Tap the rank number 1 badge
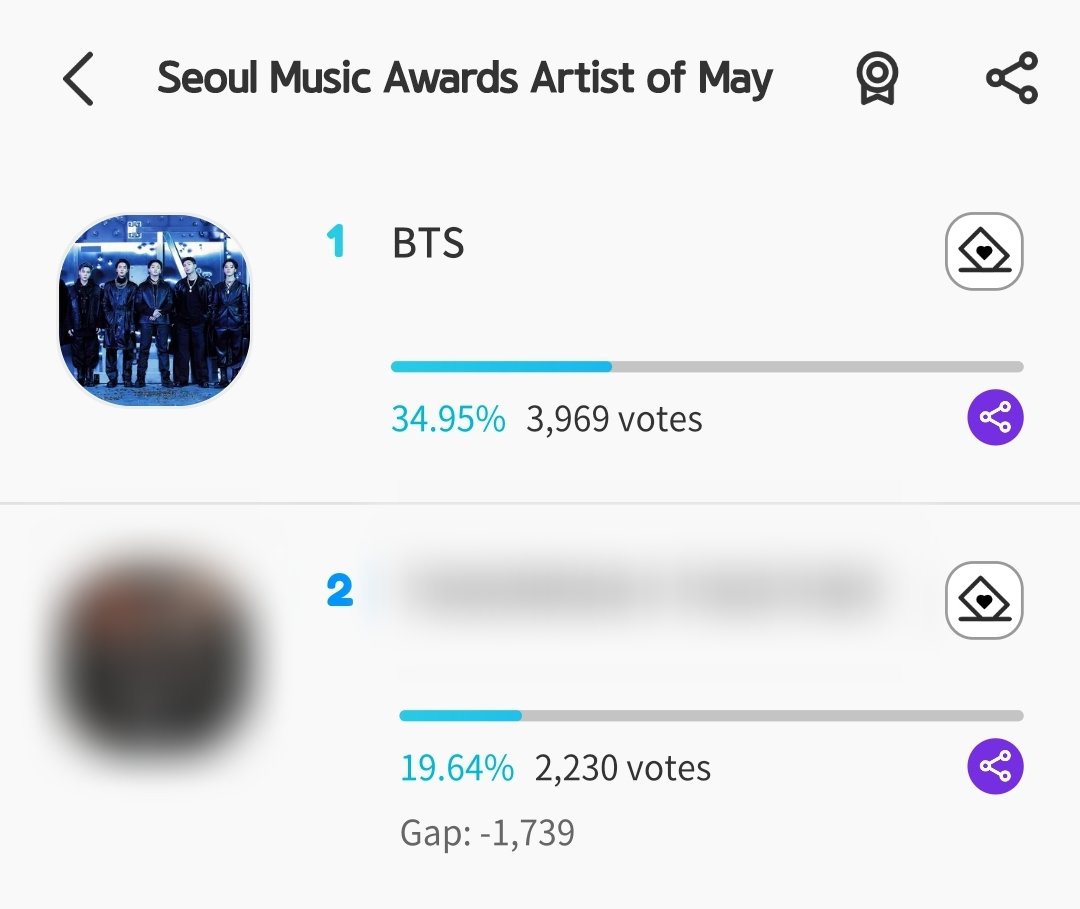The image size is (1080, 909). (335, 242)
